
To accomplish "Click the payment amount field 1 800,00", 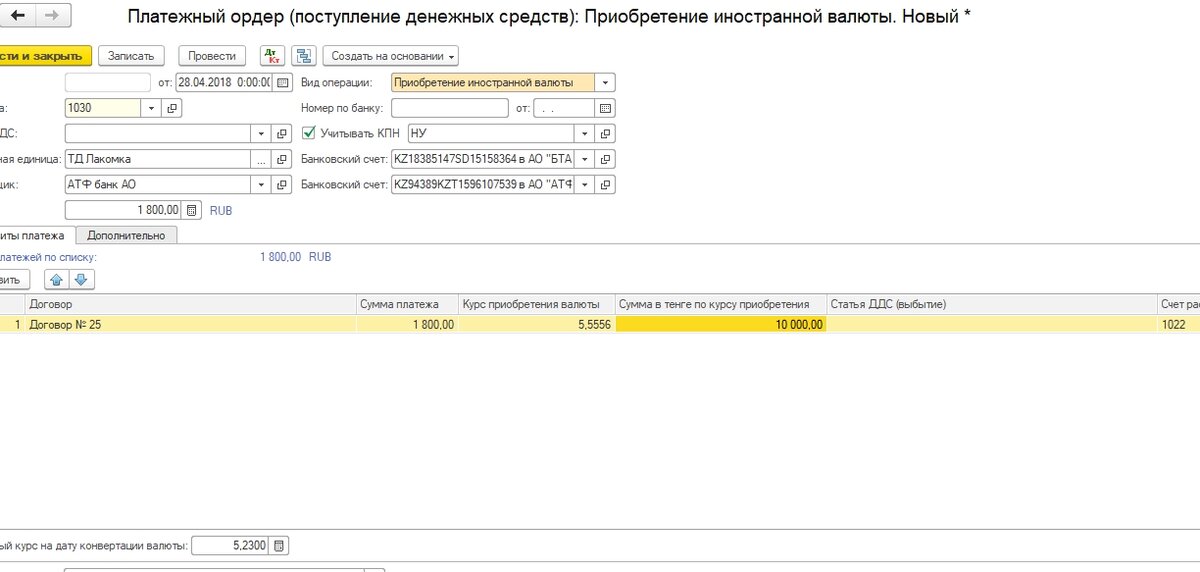I will pos(123,210).
